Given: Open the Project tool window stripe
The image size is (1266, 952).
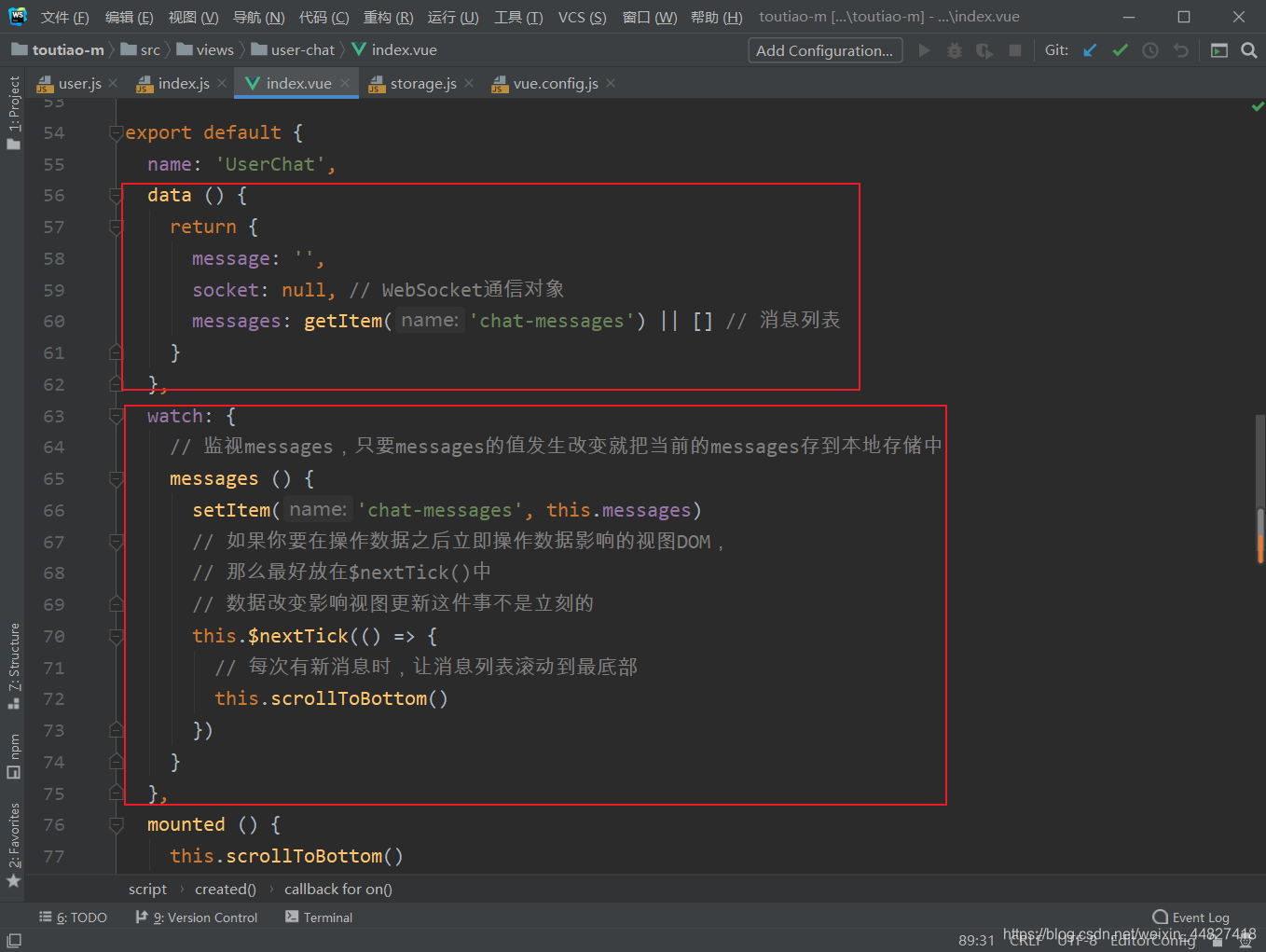Looking at the screenshot, I should click(x=13, y=112).
